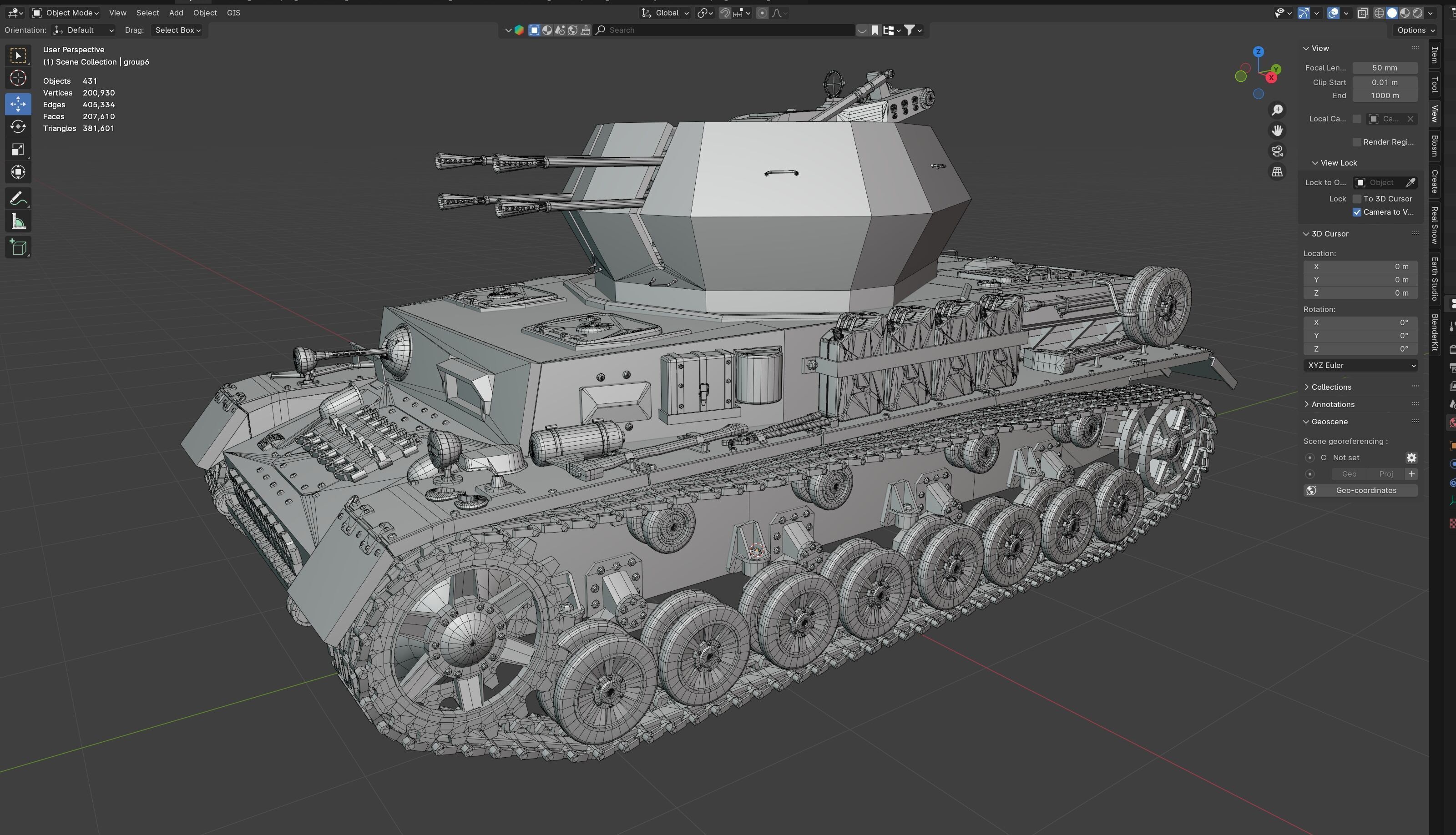Open the Object Mode dropdown
Image resolution: width=1456 pixels, height=835 pixels.
[66, 13]
